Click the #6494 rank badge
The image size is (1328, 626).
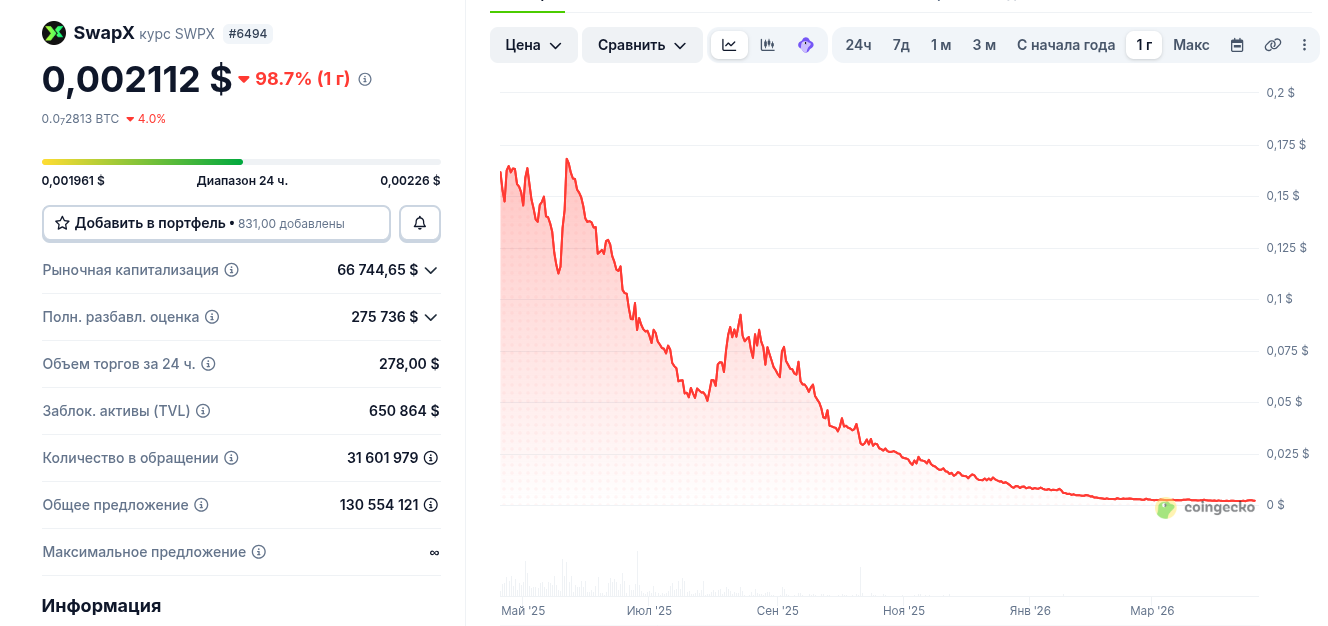click(x=246, y=34)
